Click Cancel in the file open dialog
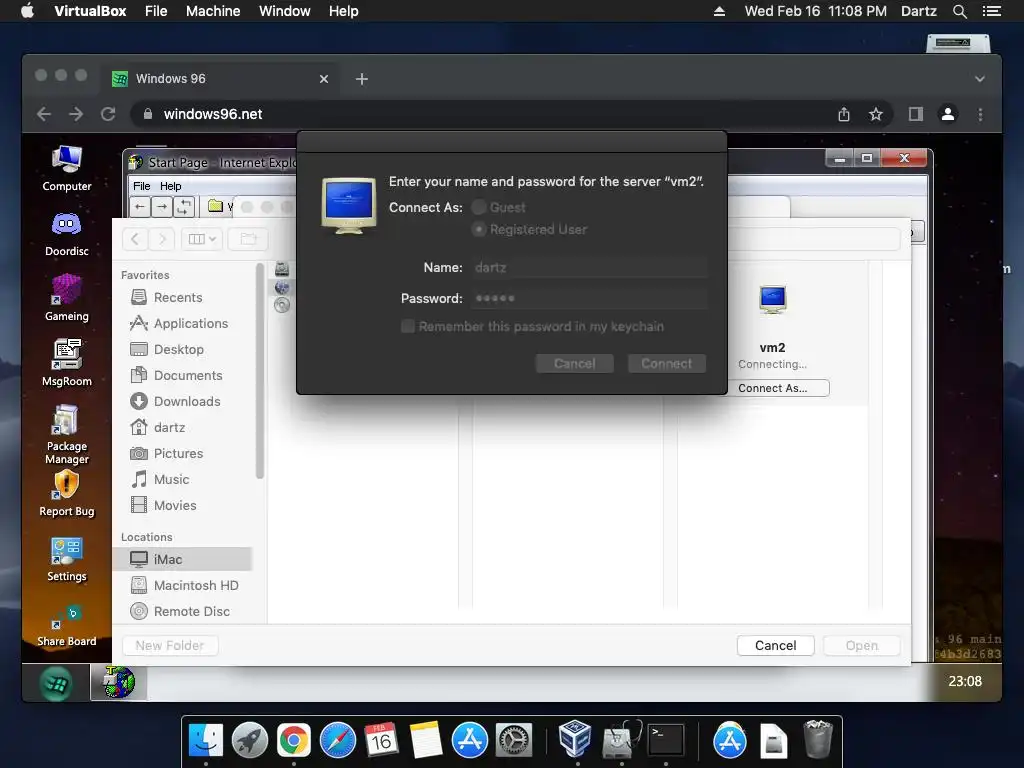The width and height of the screenshot is (1024, 768). click(775, 645)
